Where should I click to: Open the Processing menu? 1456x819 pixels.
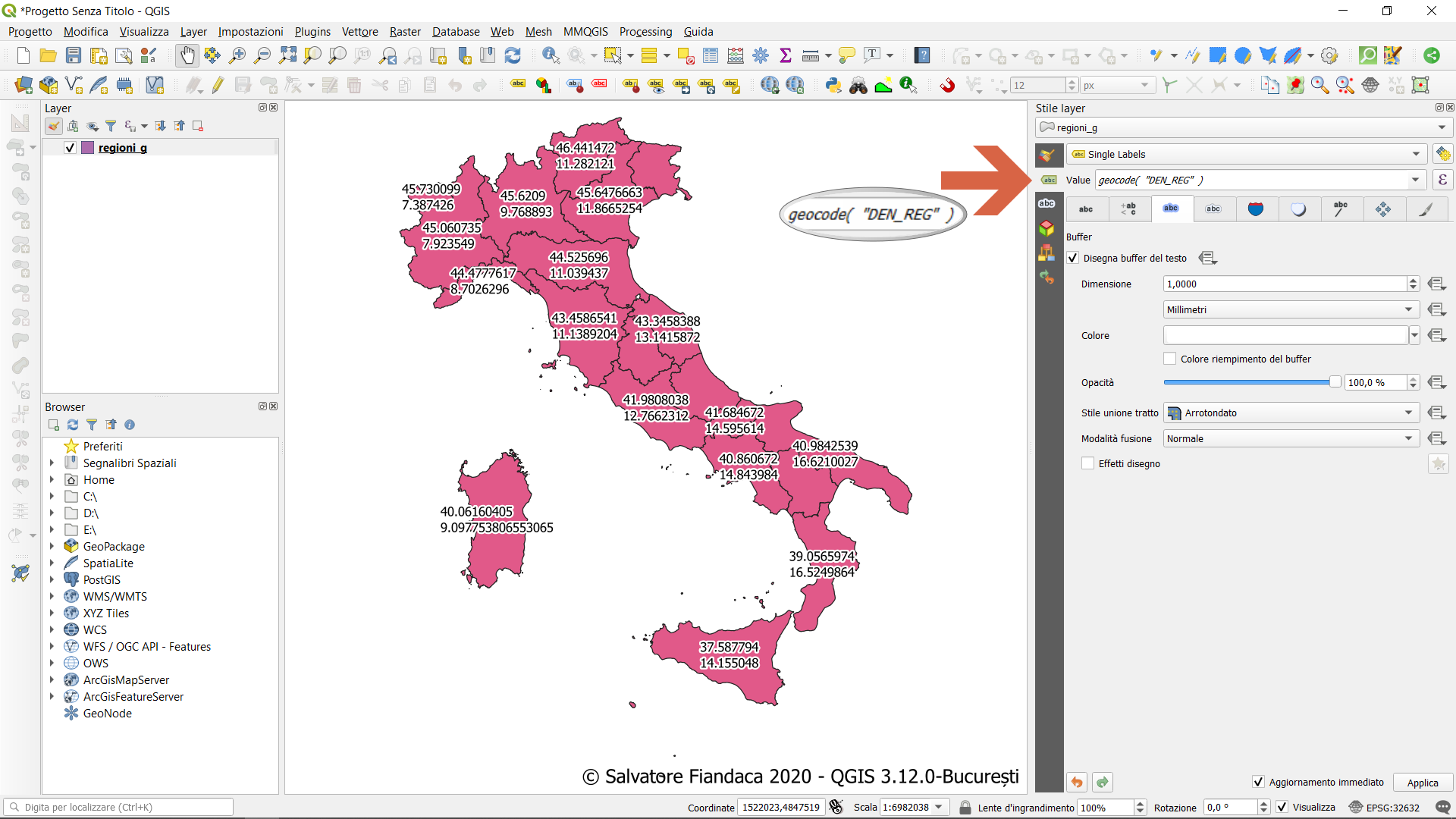pos(645,31)
